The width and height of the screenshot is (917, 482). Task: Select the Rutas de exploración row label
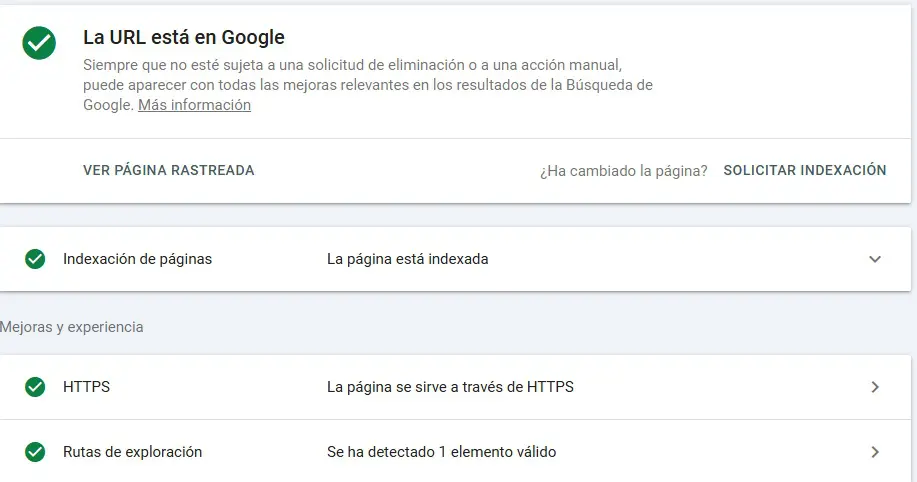pos(132,452)
